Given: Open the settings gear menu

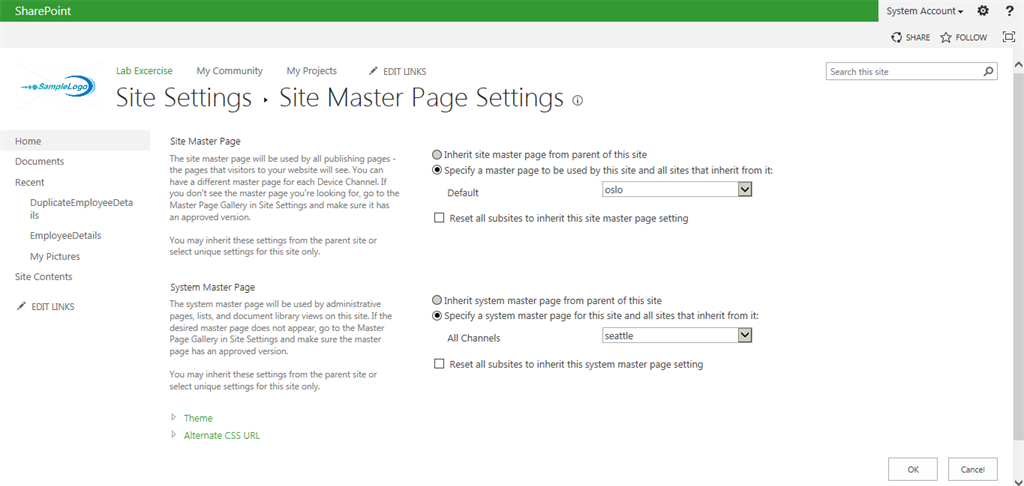Looking at the screenshot, I should pos(983,11).
